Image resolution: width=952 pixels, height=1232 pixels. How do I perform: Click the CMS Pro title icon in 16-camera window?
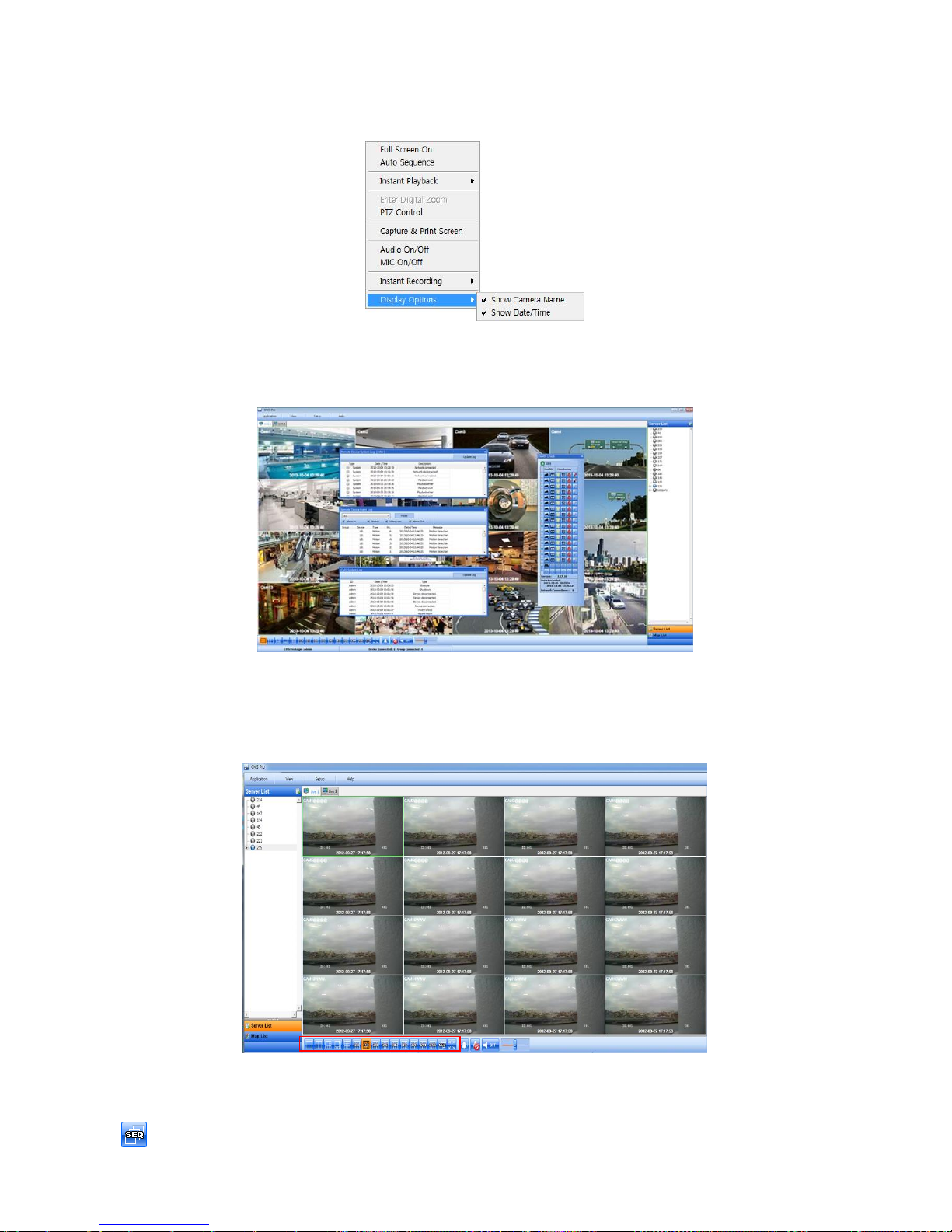pos(247,767)
